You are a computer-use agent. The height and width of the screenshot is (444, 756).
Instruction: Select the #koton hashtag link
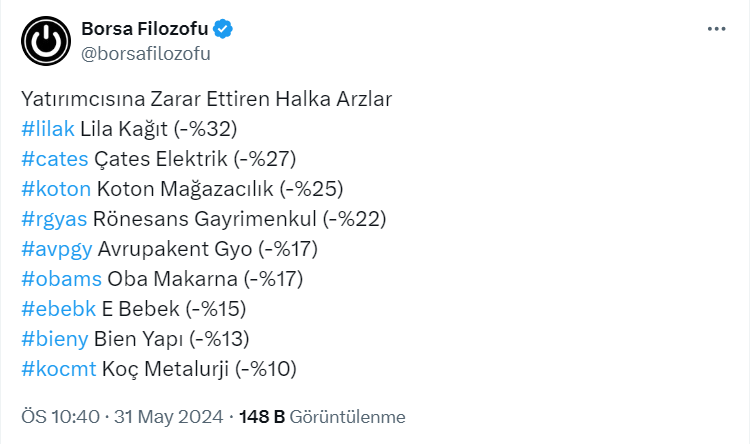[55, 189]
